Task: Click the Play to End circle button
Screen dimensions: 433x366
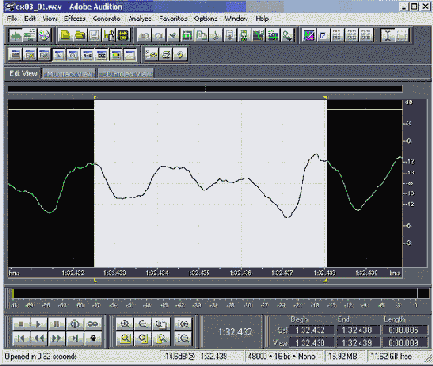Action: coord(75,324)
